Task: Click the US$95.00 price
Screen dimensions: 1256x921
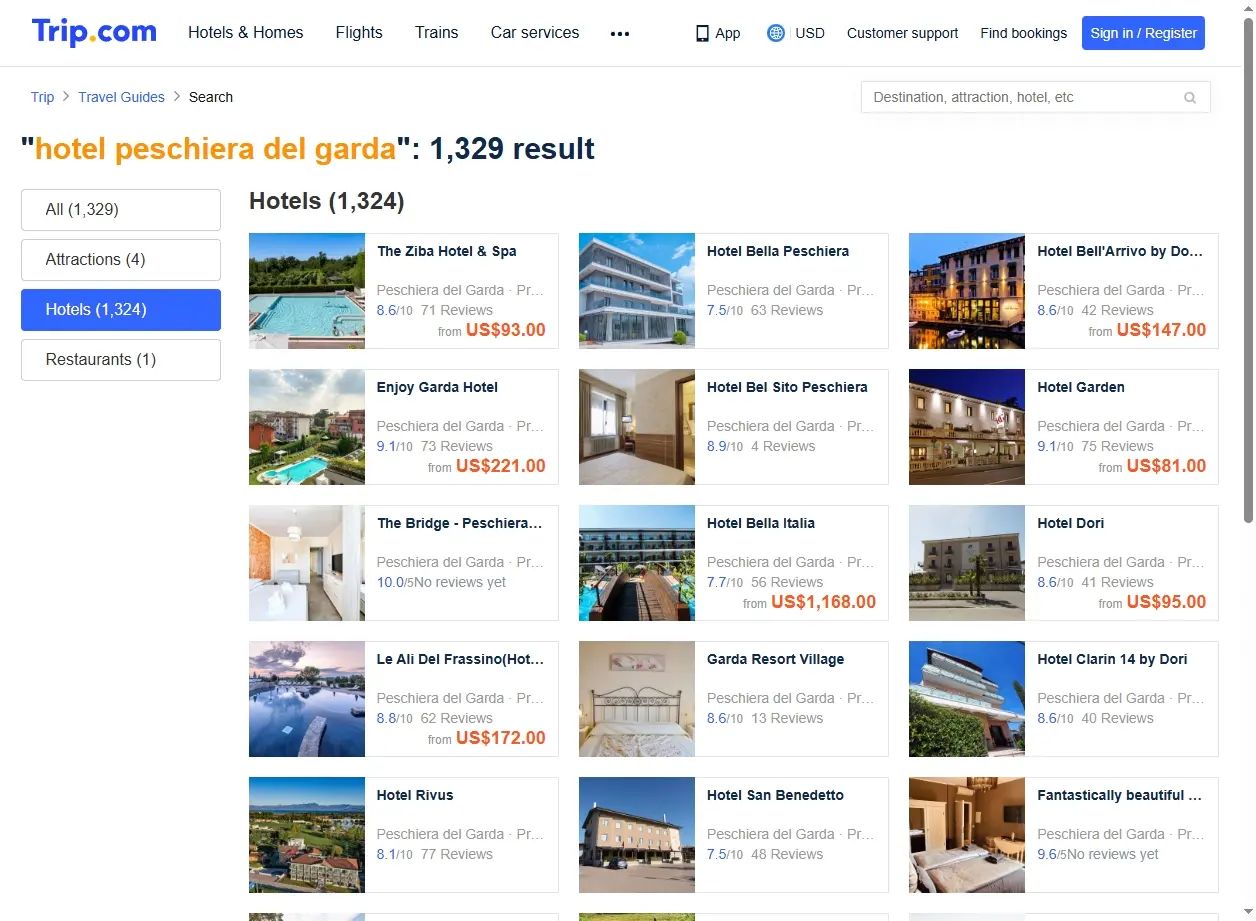Action: (x=1166, y=602)
